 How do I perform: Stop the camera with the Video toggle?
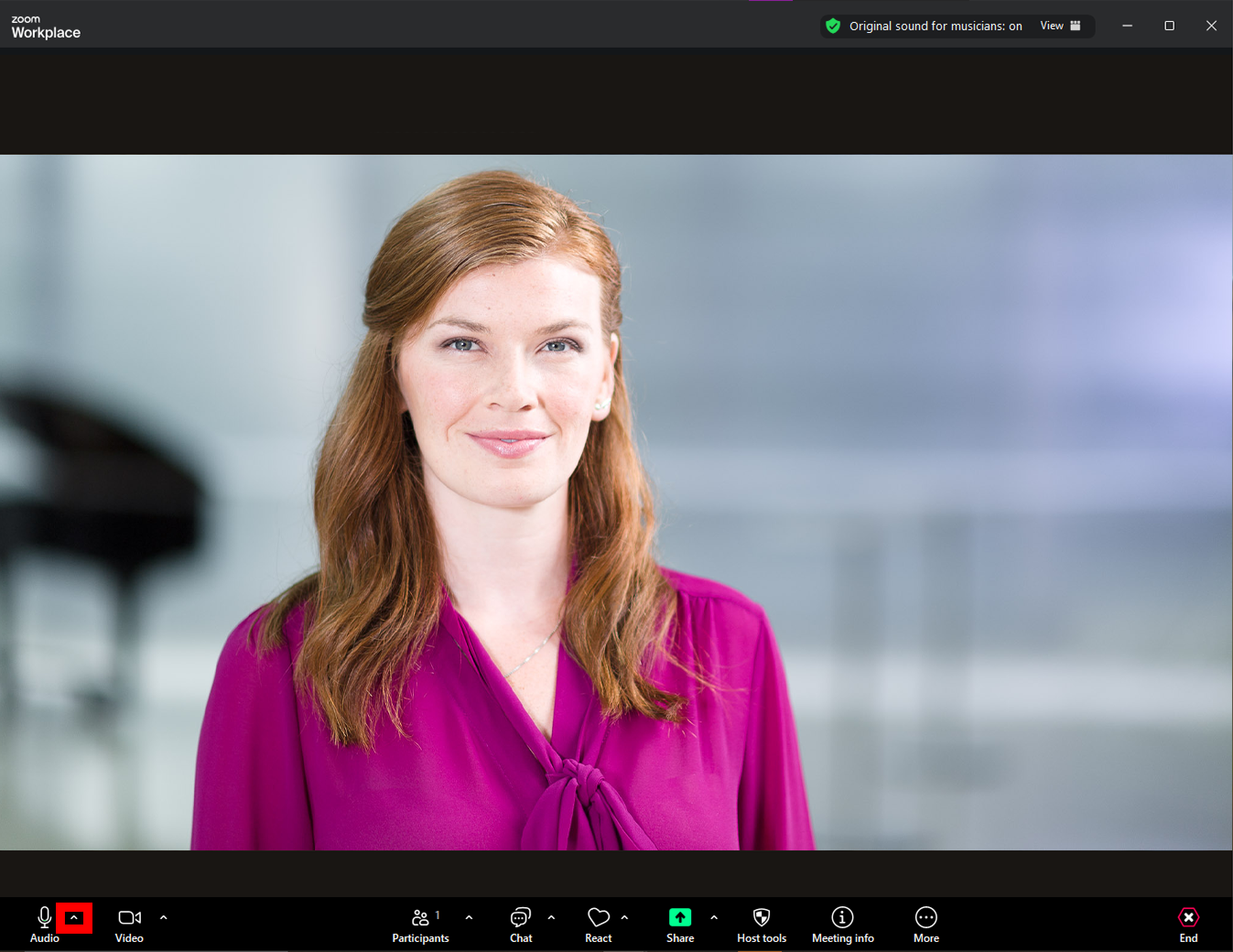128,917
